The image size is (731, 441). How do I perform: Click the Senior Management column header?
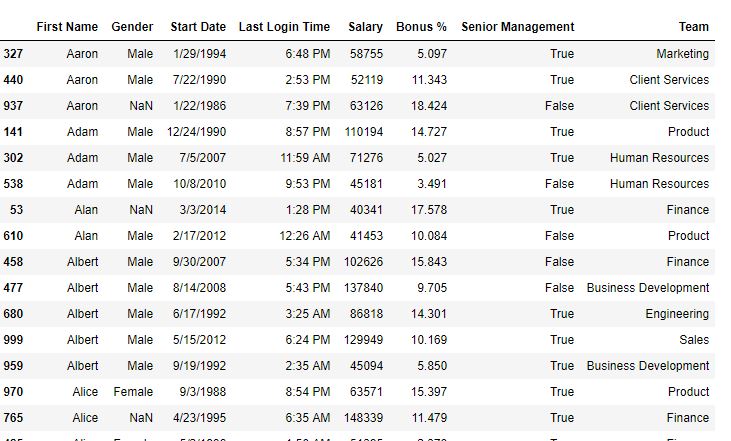(518, 27)
